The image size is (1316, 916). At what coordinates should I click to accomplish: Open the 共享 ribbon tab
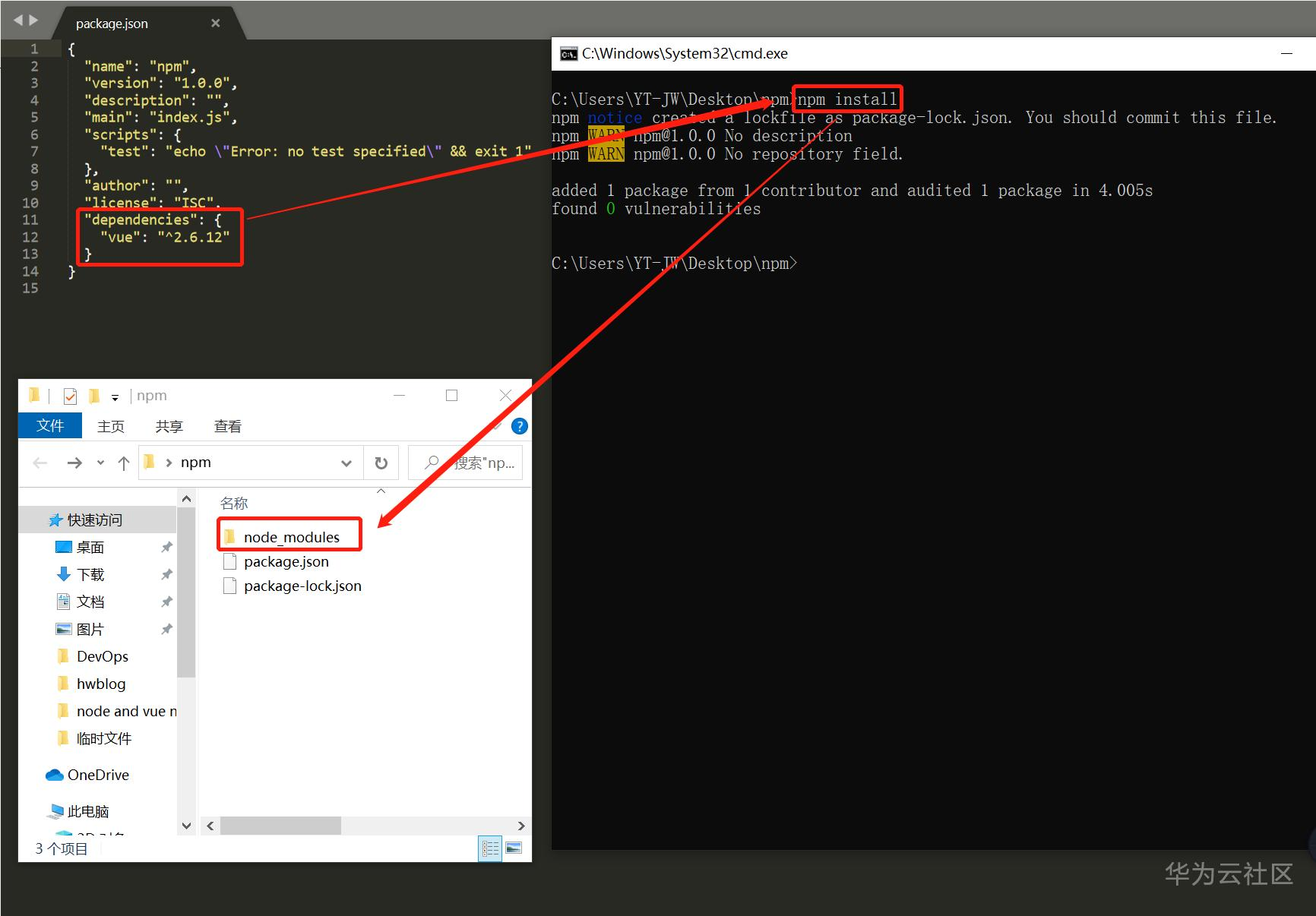point(169,426)
